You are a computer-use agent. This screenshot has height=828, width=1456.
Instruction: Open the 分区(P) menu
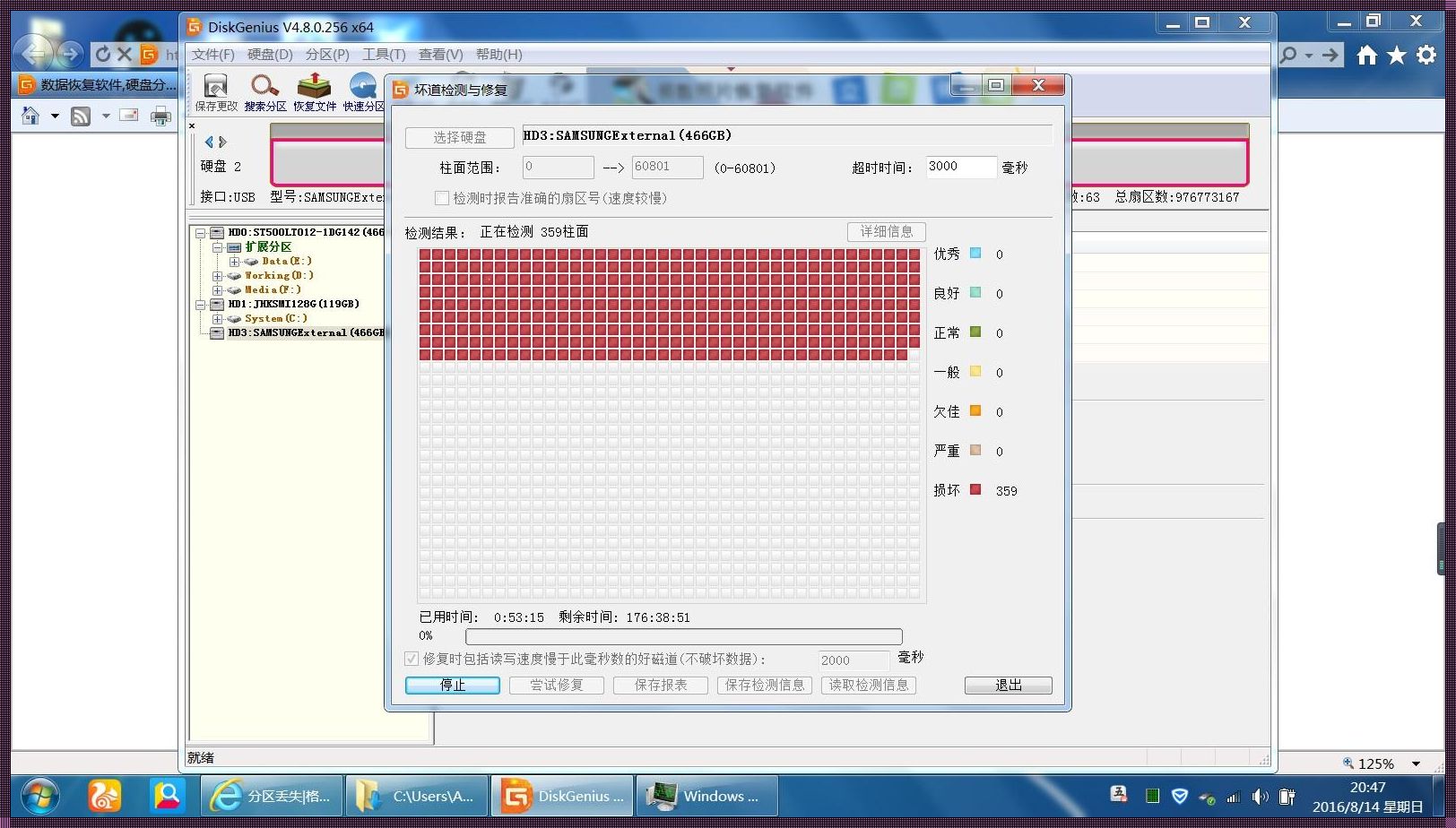coord(327,55)
